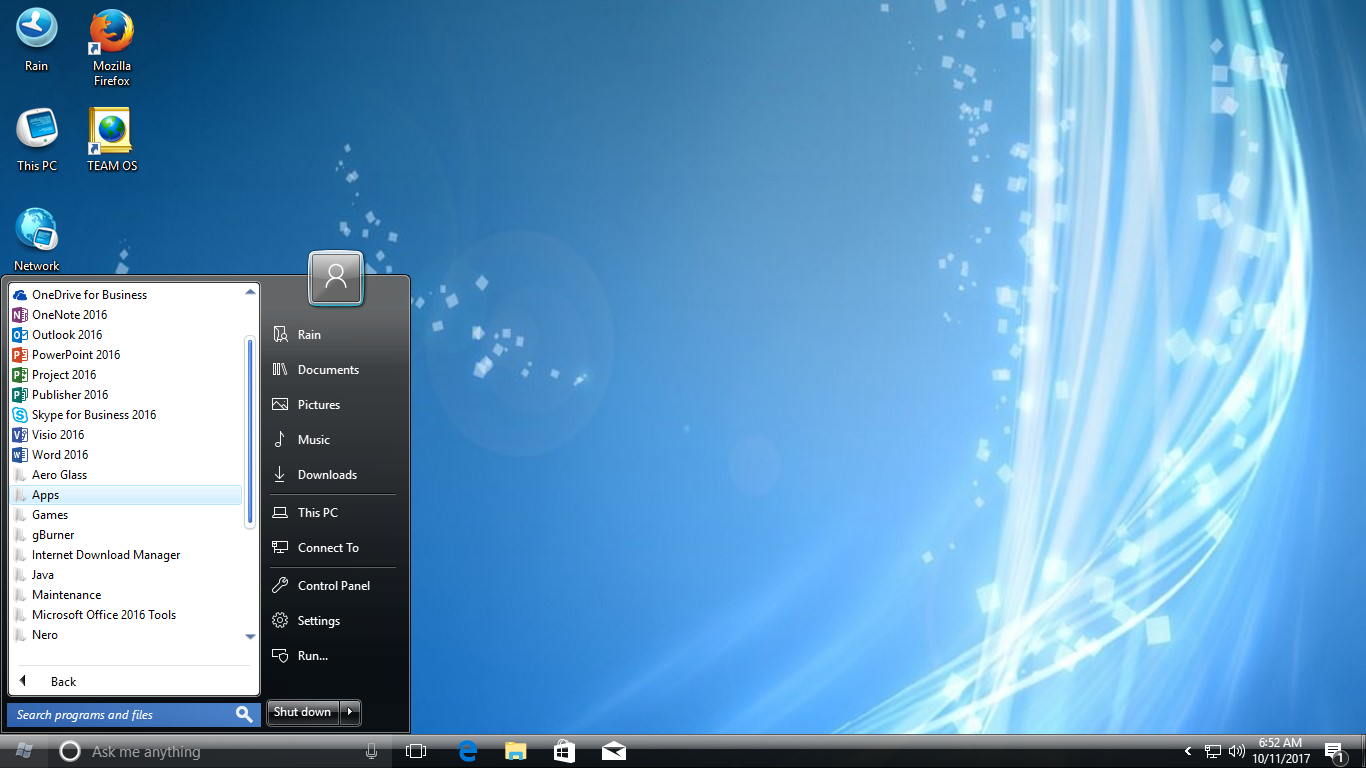This screenshot has width=1366, height=768.
Task: Expand the Games folder
Action: 126,515
